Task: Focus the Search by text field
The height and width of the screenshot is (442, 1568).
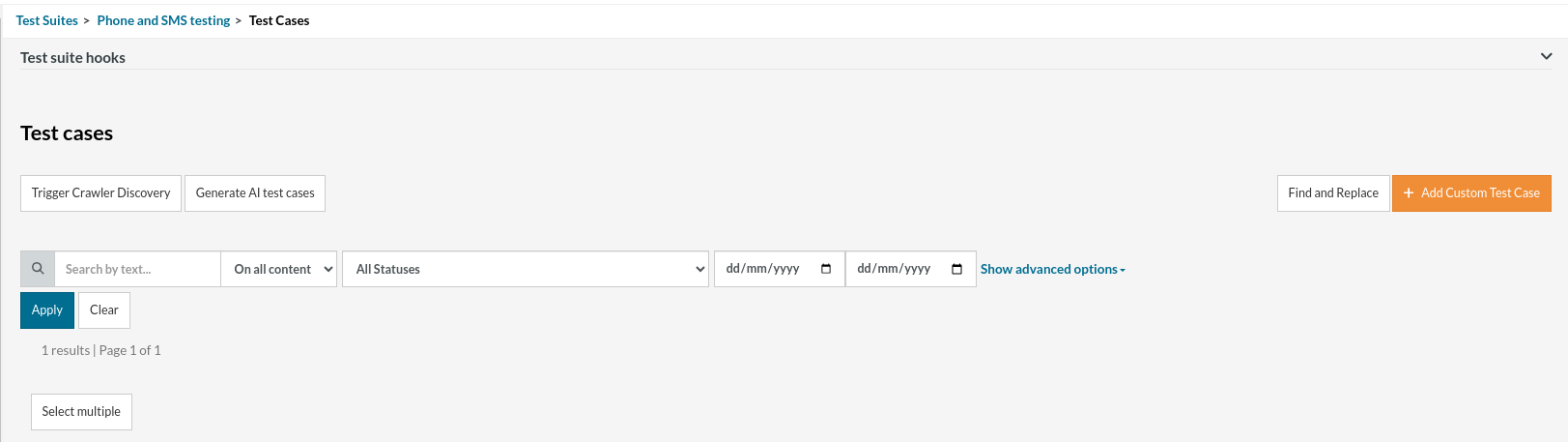Action: pyautogui.click(x=137, y=269)
